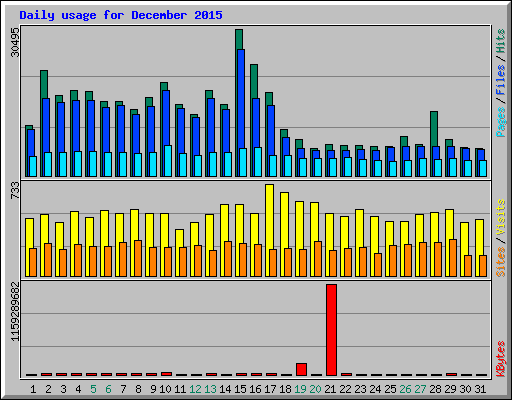Click the x-axis day label '16'
The image size is (512, 400).
[x=255, y=389]
